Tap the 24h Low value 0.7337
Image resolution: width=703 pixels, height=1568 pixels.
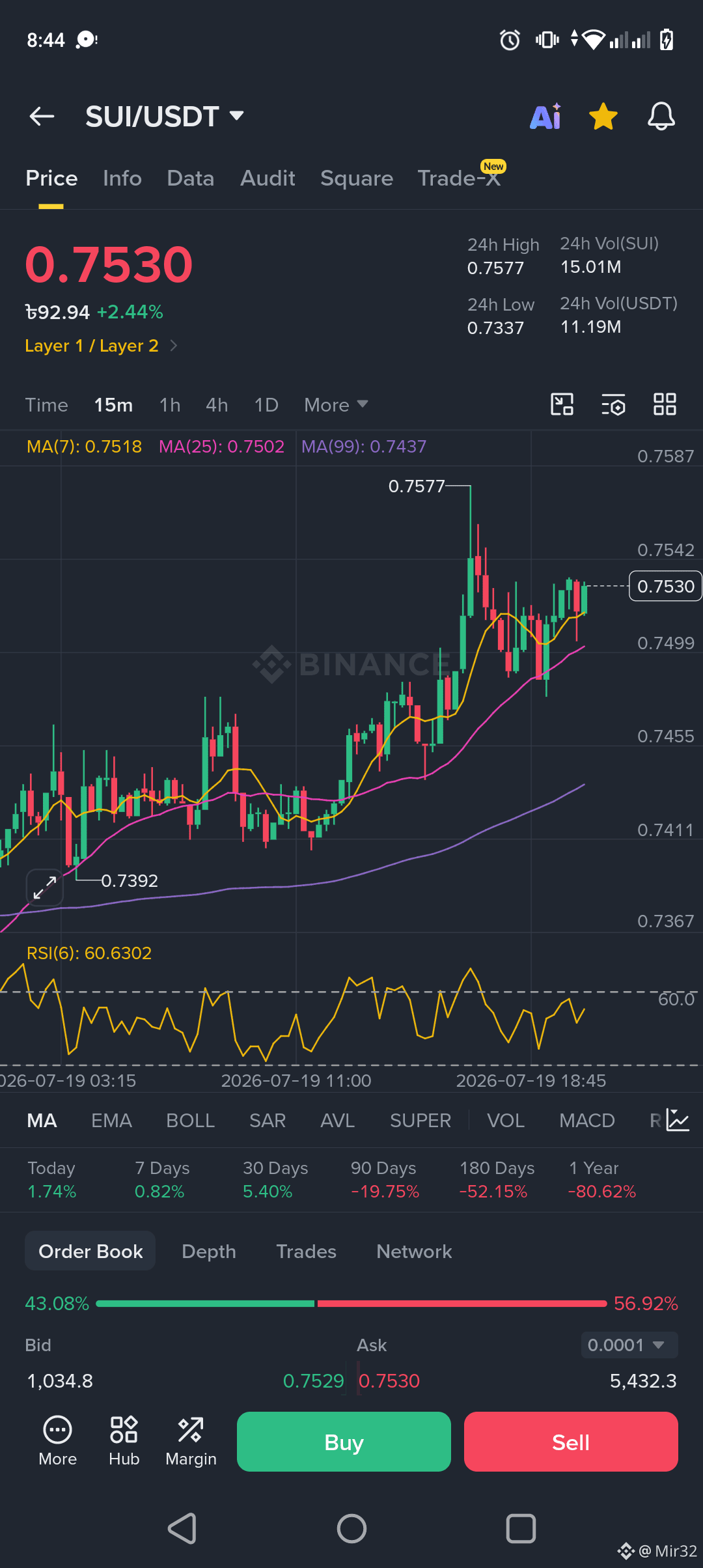click(x=495, y=328)
